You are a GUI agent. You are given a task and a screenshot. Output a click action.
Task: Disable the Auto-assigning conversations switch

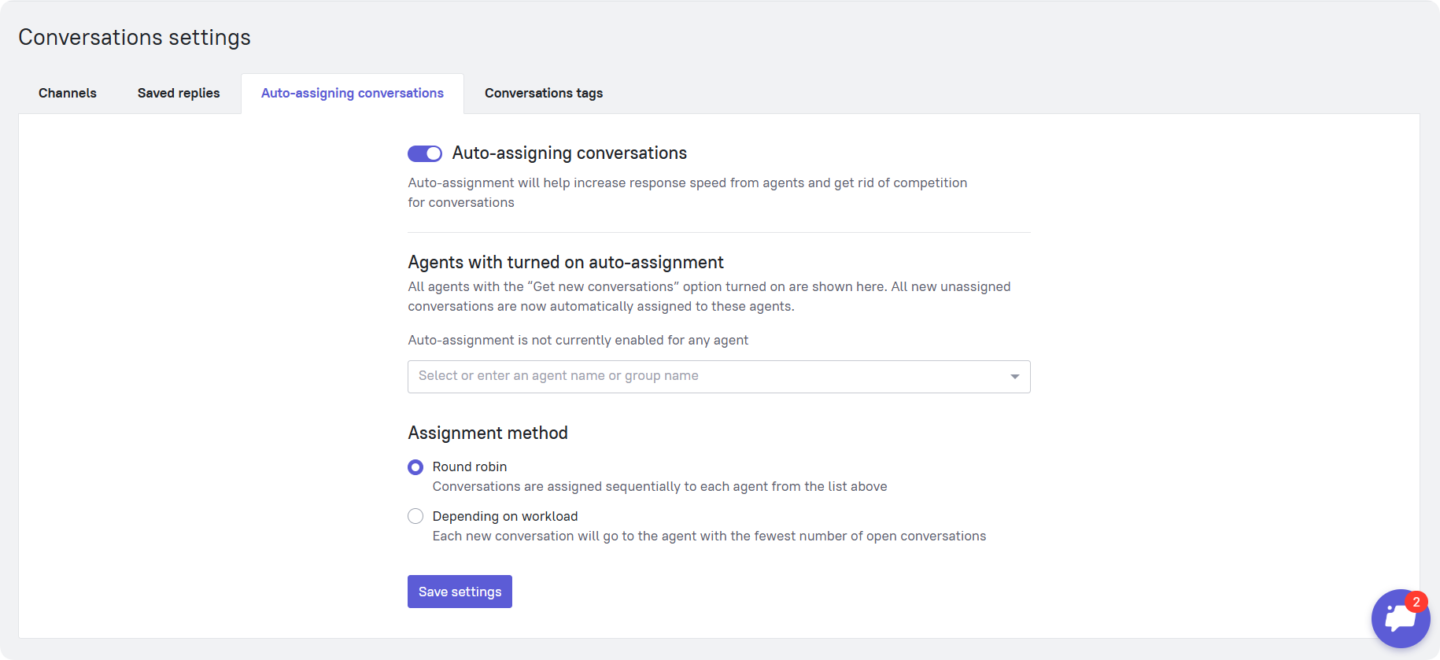425,153
